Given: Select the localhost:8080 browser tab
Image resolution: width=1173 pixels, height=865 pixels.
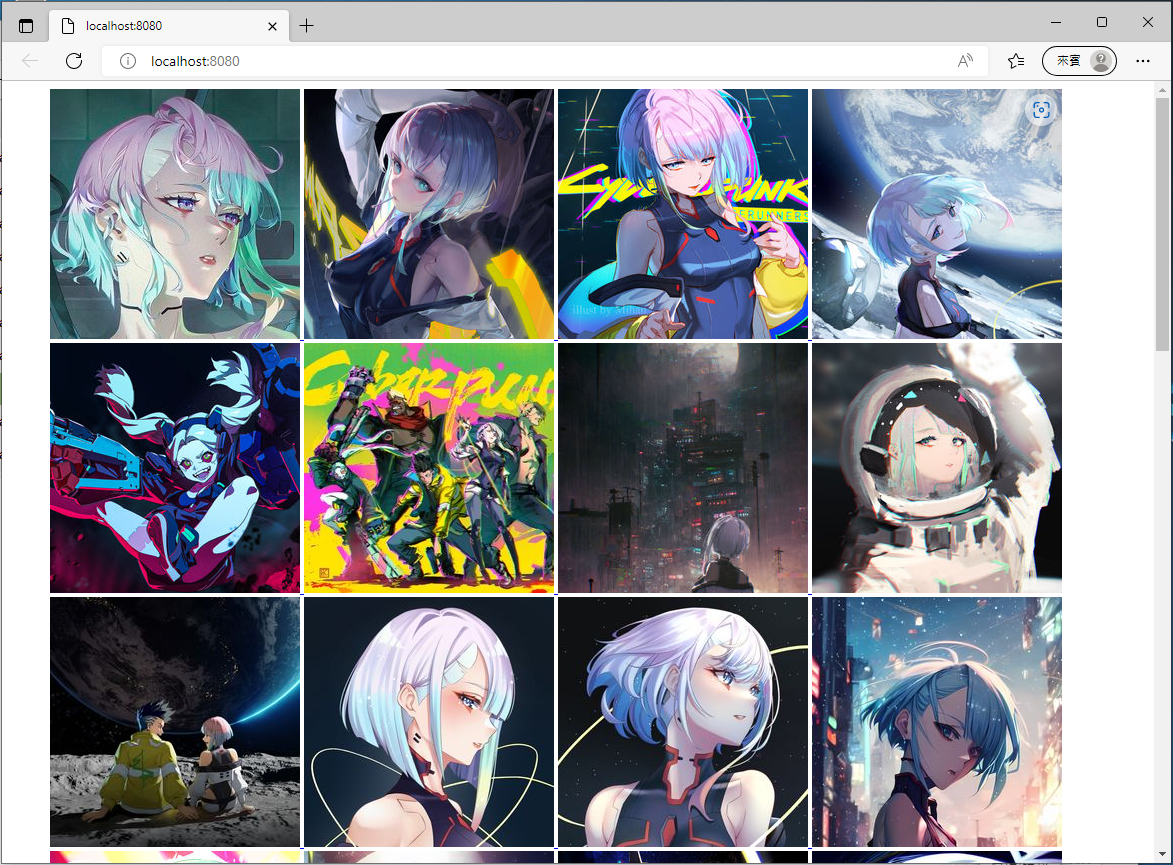Looking at the screenshot, I should coord(170,25).
